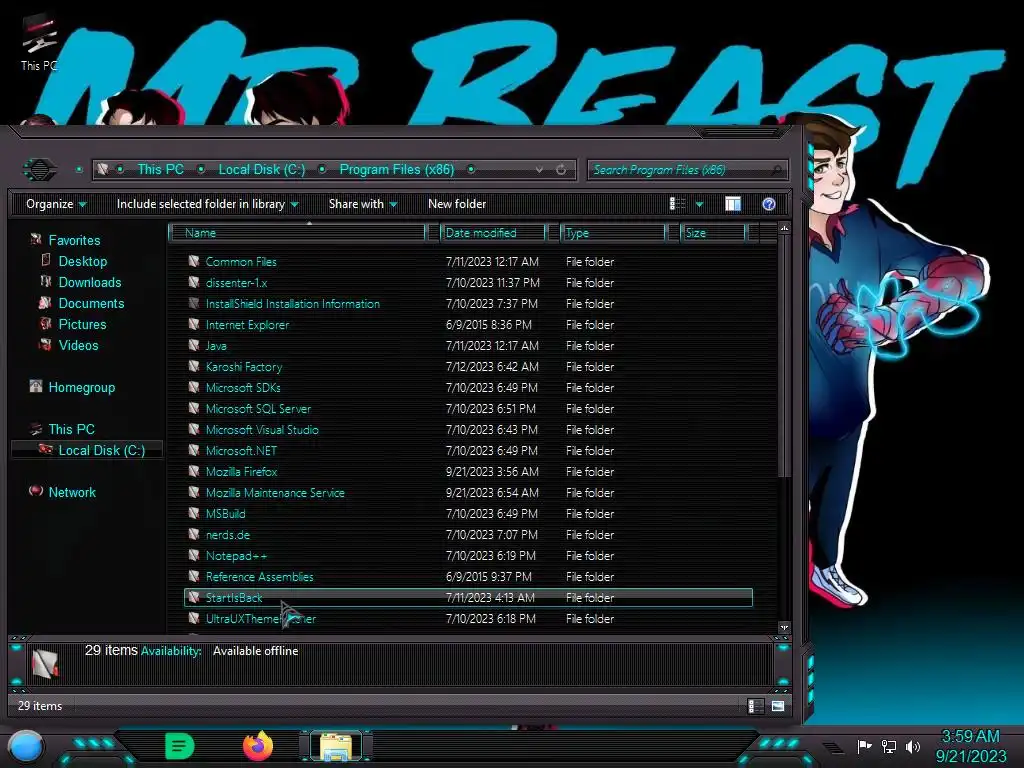Select Favorites in the navigation pane

[74, 240]
